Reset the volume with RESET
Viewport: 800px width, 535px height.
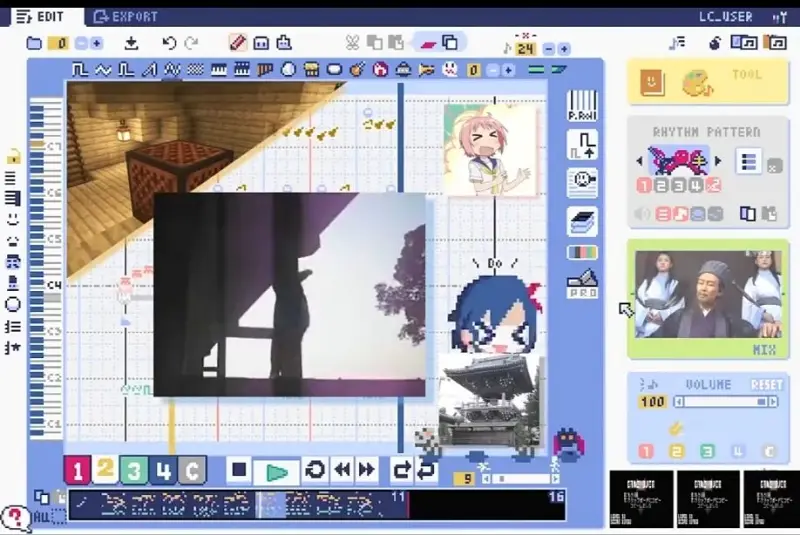click(x=766, y=385)
